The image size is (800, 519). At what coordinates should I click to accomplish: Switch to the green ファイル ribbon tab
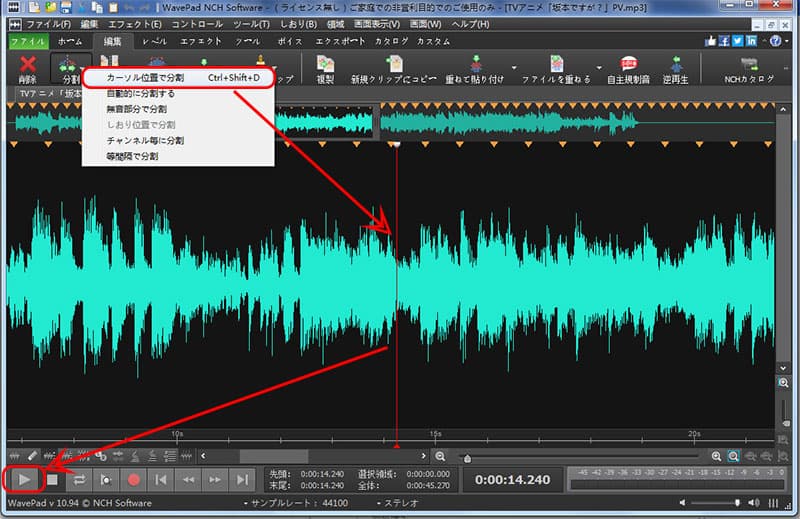coord(28,41)
